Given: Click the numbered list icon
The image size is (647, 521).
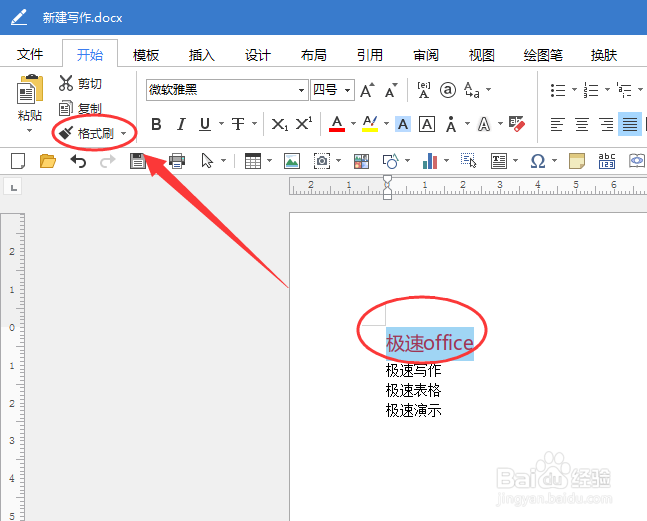Looking at the screenshot, I should pos(591,90).
